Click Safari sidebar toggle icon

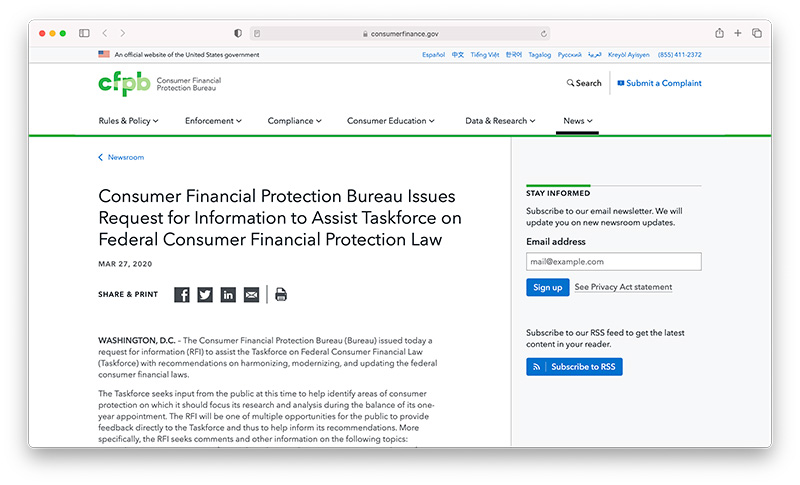[x=84, y=33]
